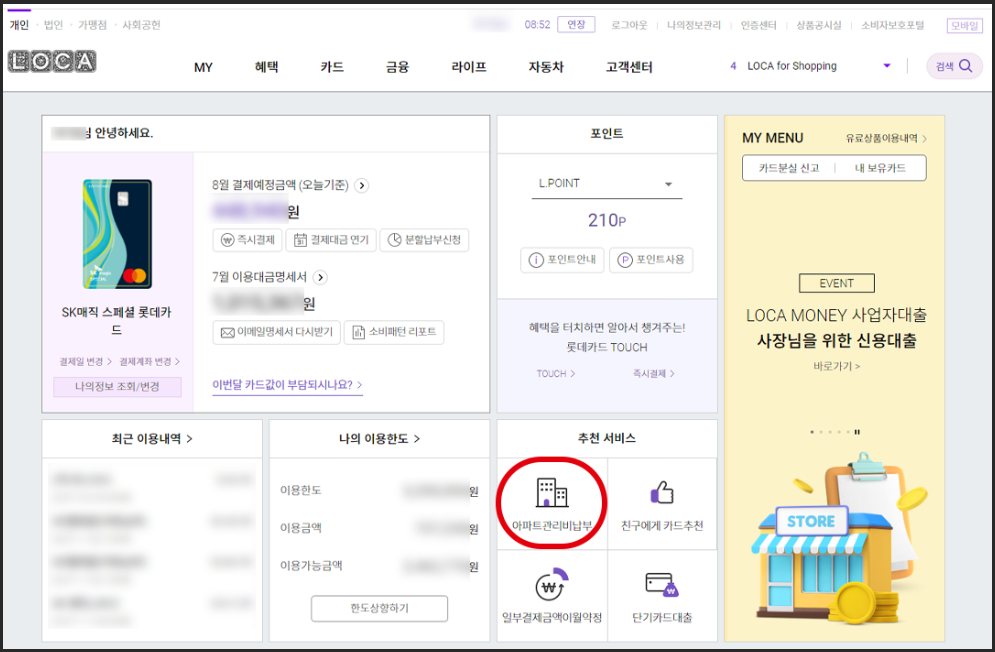
Task: Click 이번달 카드값이 부담되시나요? link
Action: pos(287,385)
